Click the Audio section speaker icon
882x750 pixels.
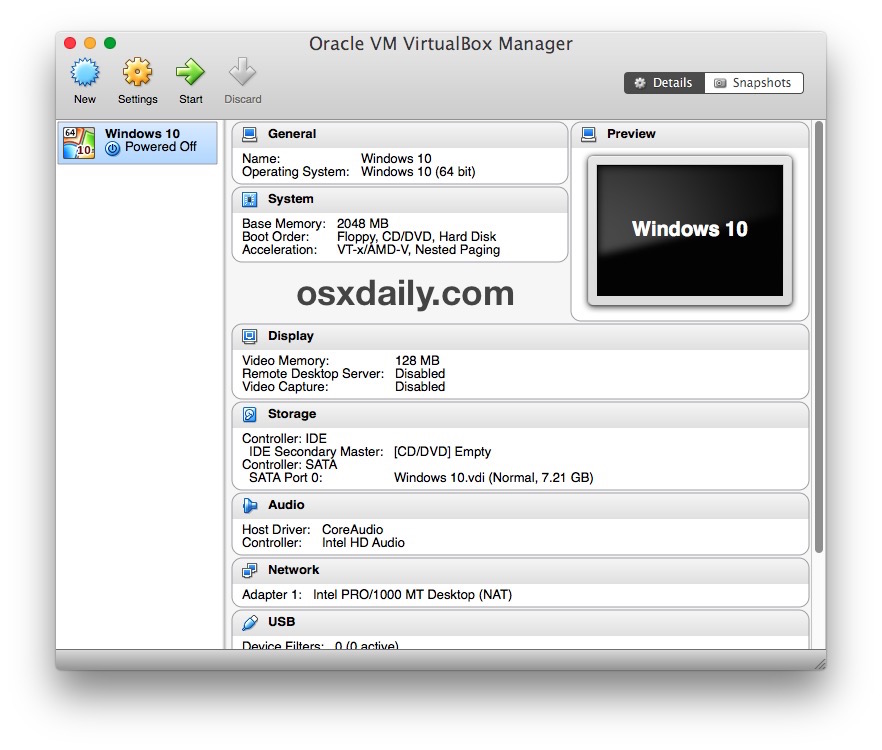pos(252,505)
